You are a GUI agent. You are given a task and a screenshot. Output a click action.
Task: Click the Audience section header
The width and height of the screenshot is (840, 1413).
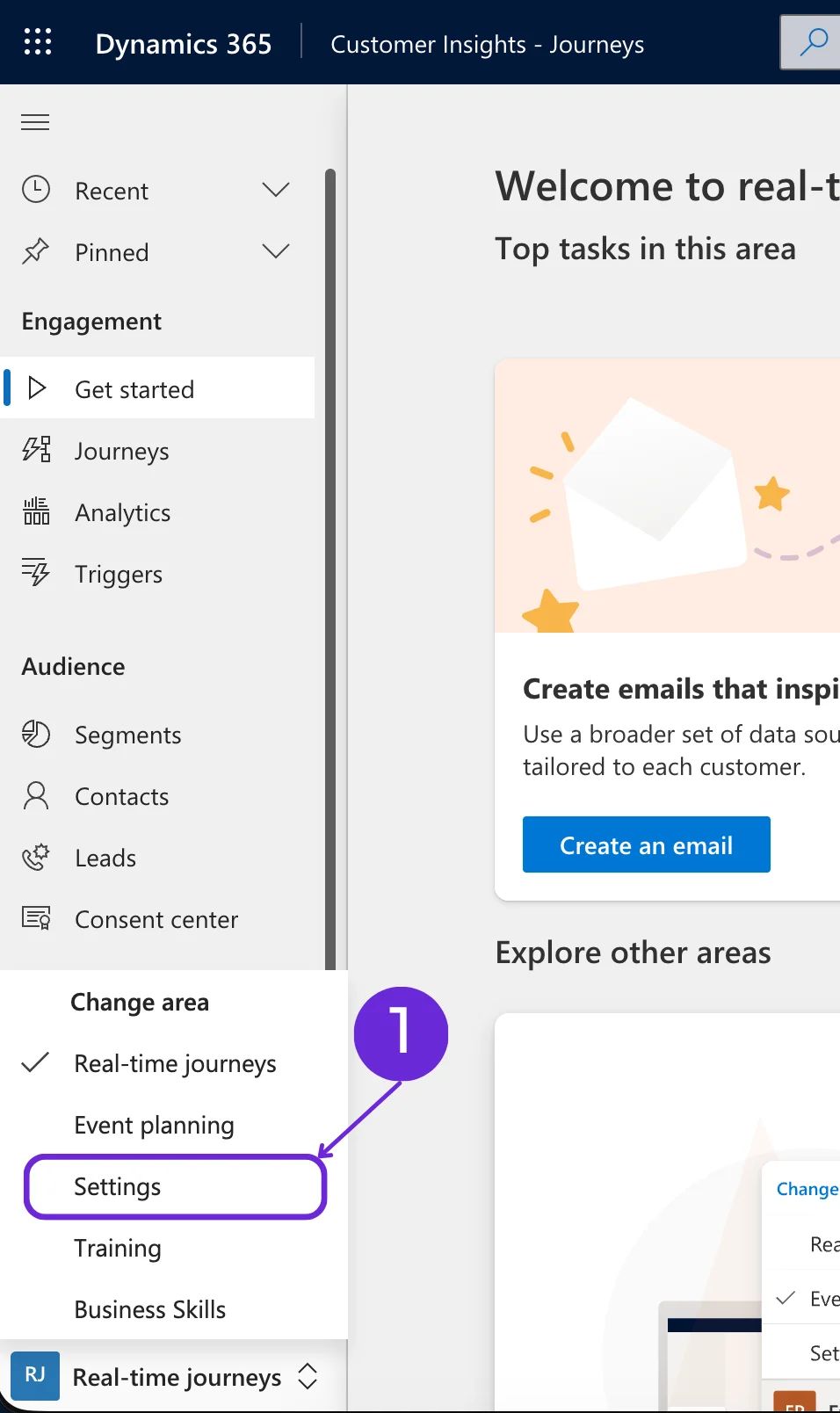coord(73,666)
